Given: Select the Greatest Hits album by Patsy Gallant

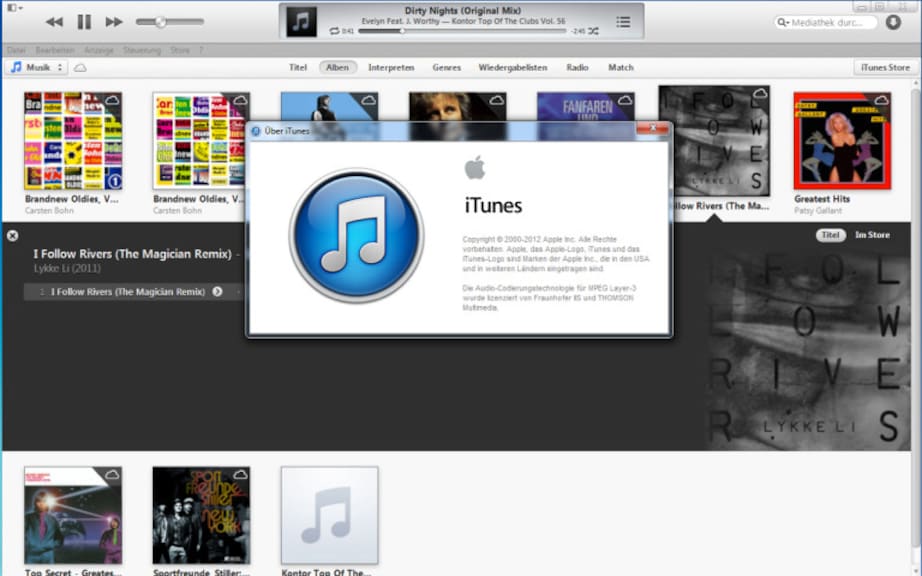Looking at the screenshot, I should (x=842, y=140).
